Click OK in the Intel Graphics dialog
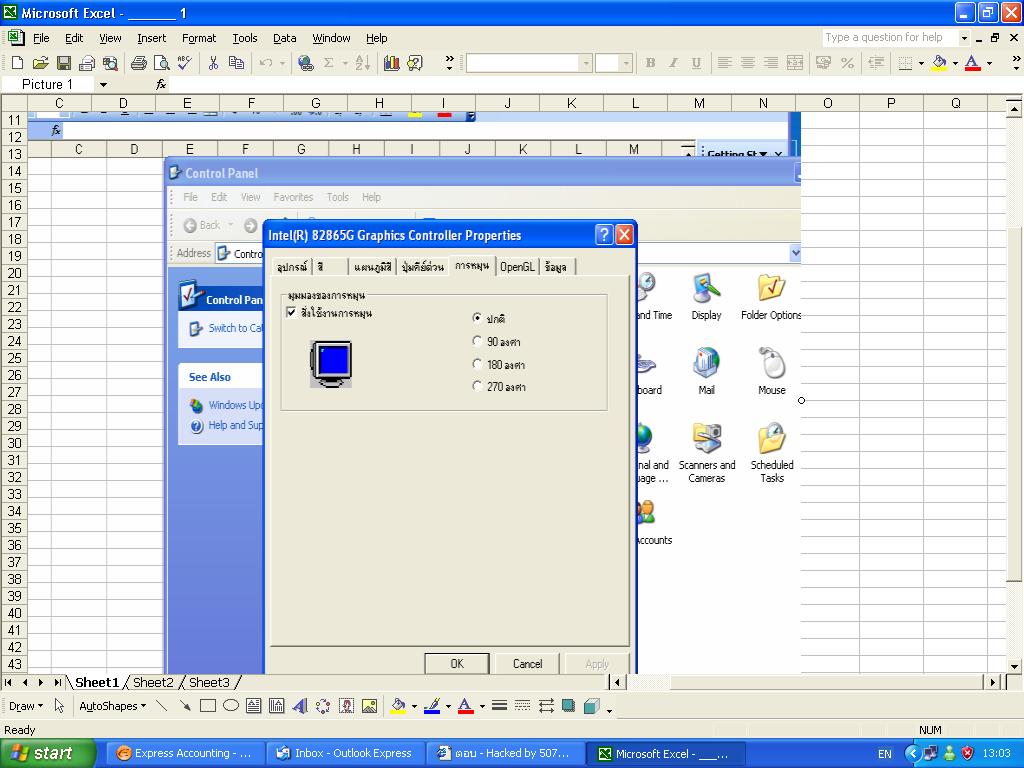This screenshot has height=768, width=1024. point(456,664)
